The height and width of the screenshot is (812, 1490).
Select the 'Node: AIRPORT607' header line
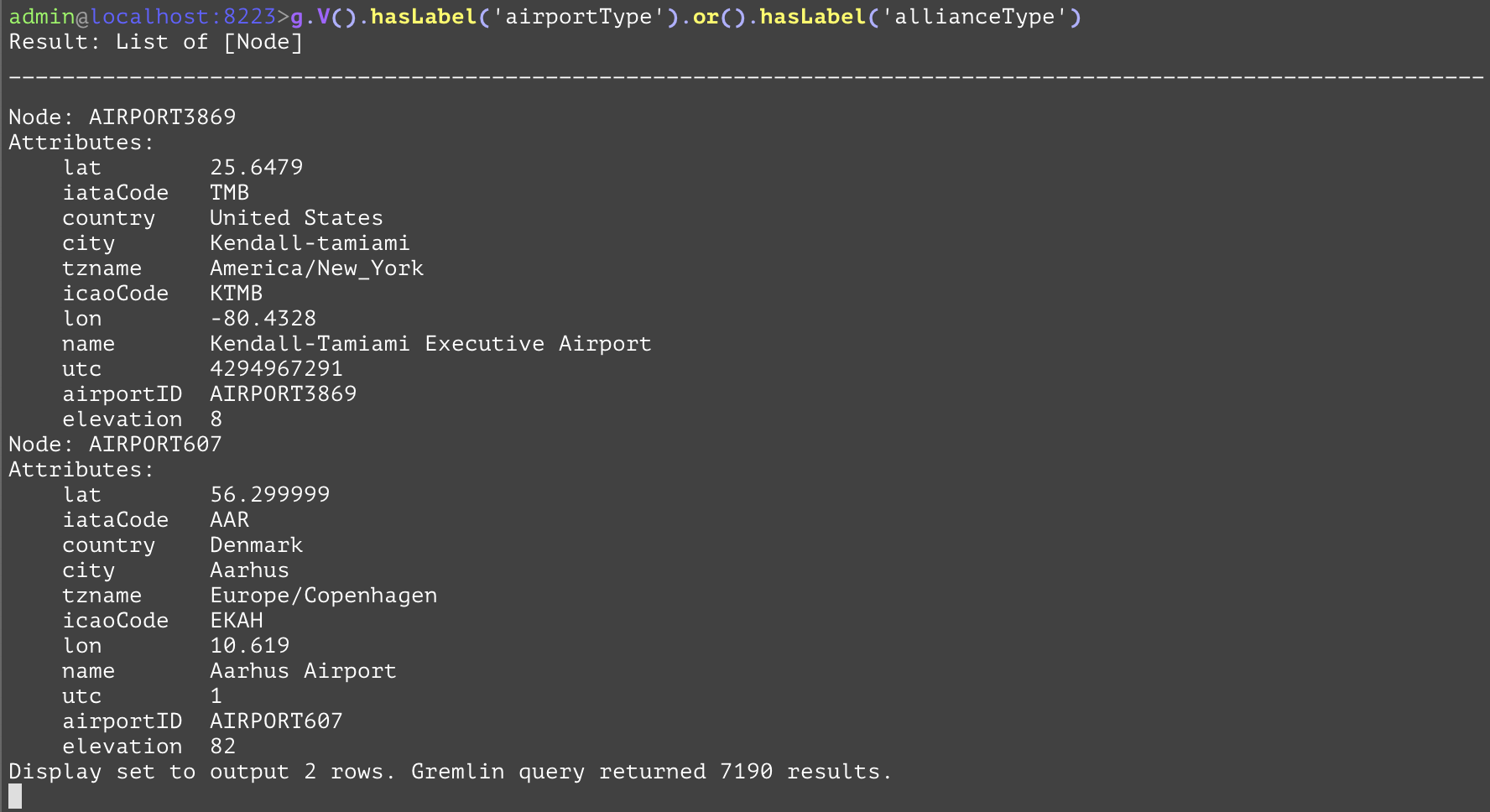[x=116, y=444]
